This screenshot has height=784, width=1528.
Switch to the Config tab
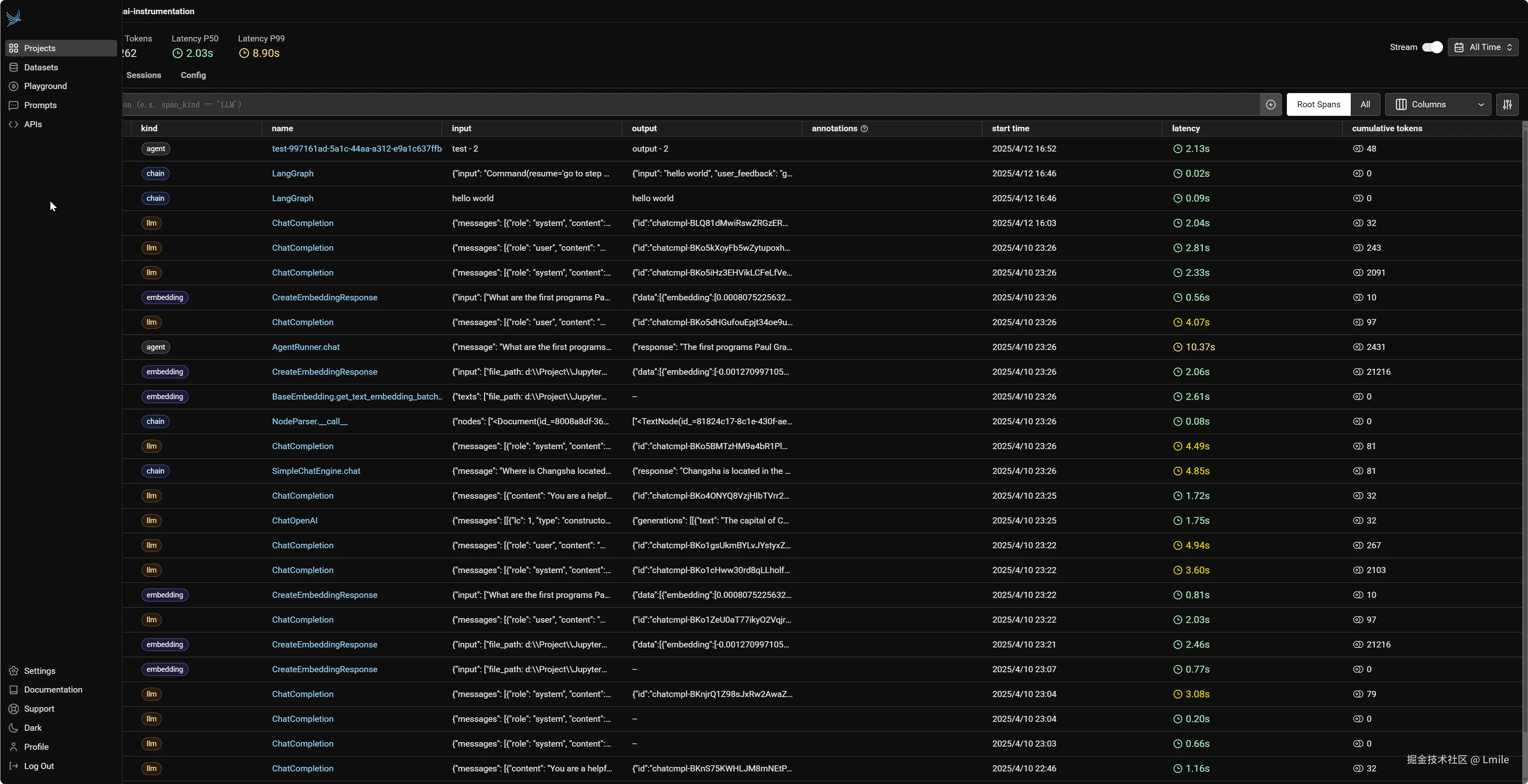tap(194, 75)
